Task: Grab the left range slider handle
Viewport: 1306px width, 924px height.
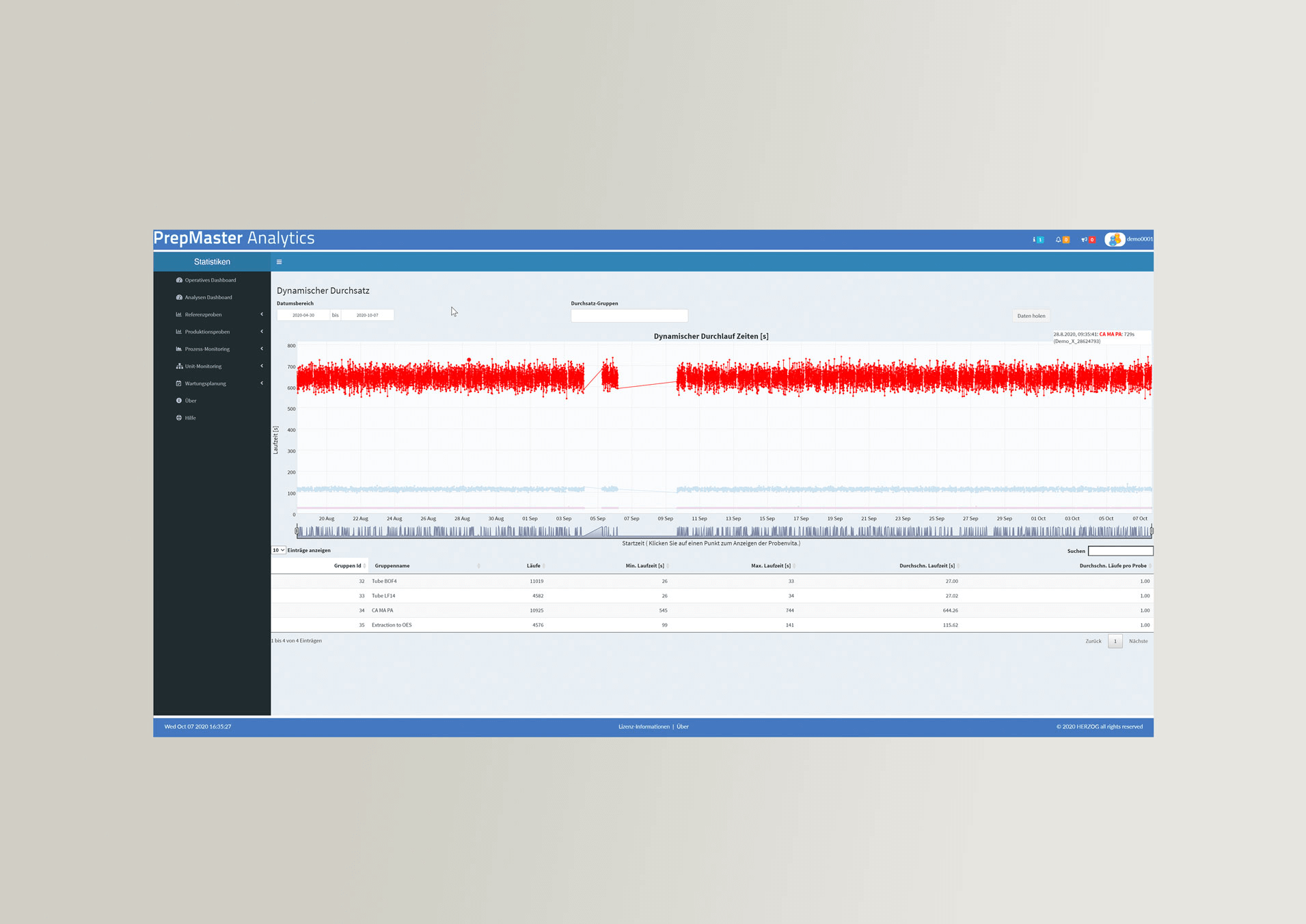Action: 297,531
